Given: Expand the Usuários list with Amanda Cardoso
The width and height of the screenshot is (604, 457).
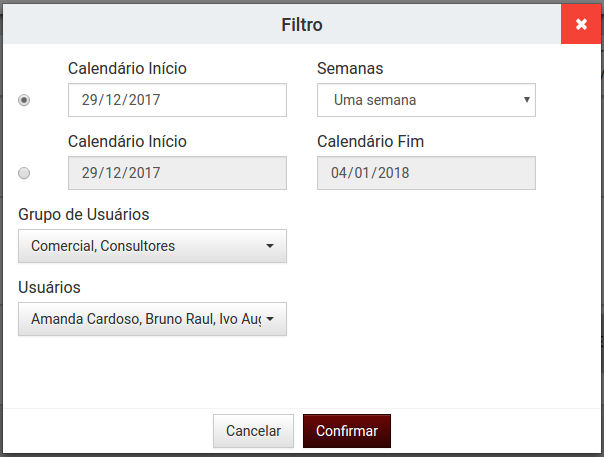Looking at the screenshot, I should point(145,319).
